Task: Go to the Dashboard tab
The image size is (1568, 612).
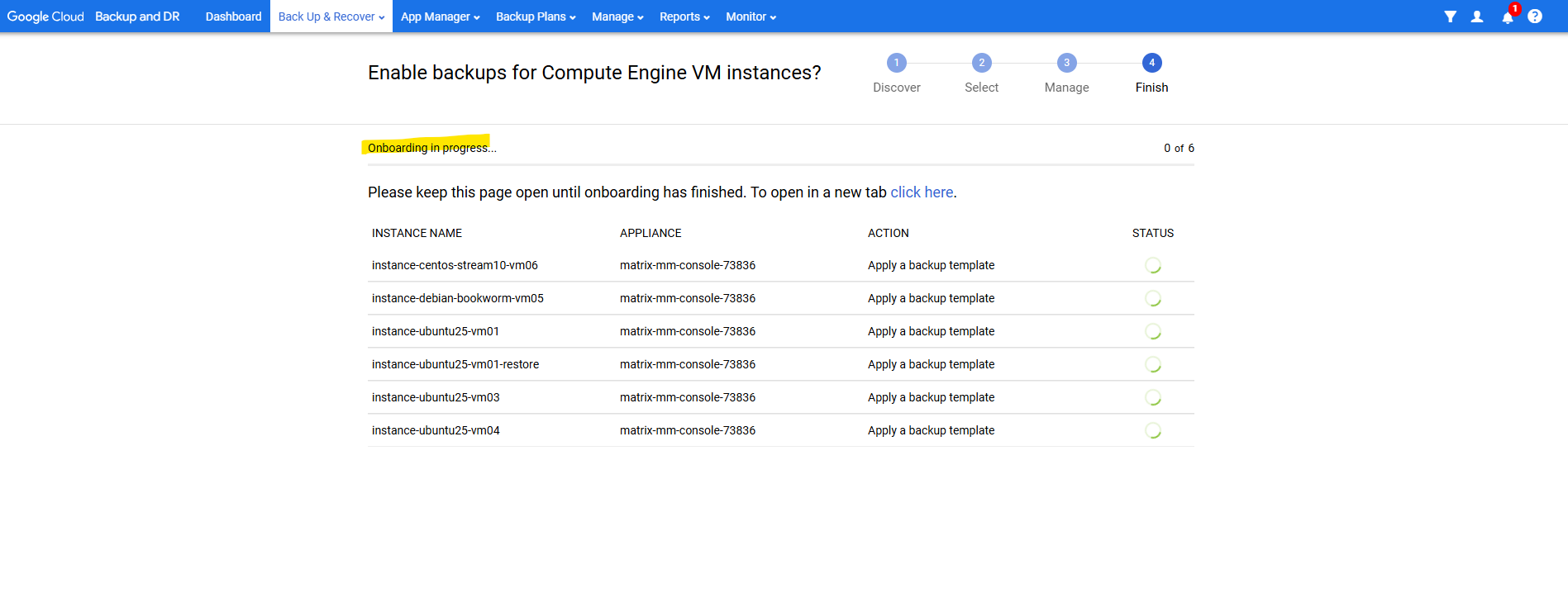Action: coord(233,17)
